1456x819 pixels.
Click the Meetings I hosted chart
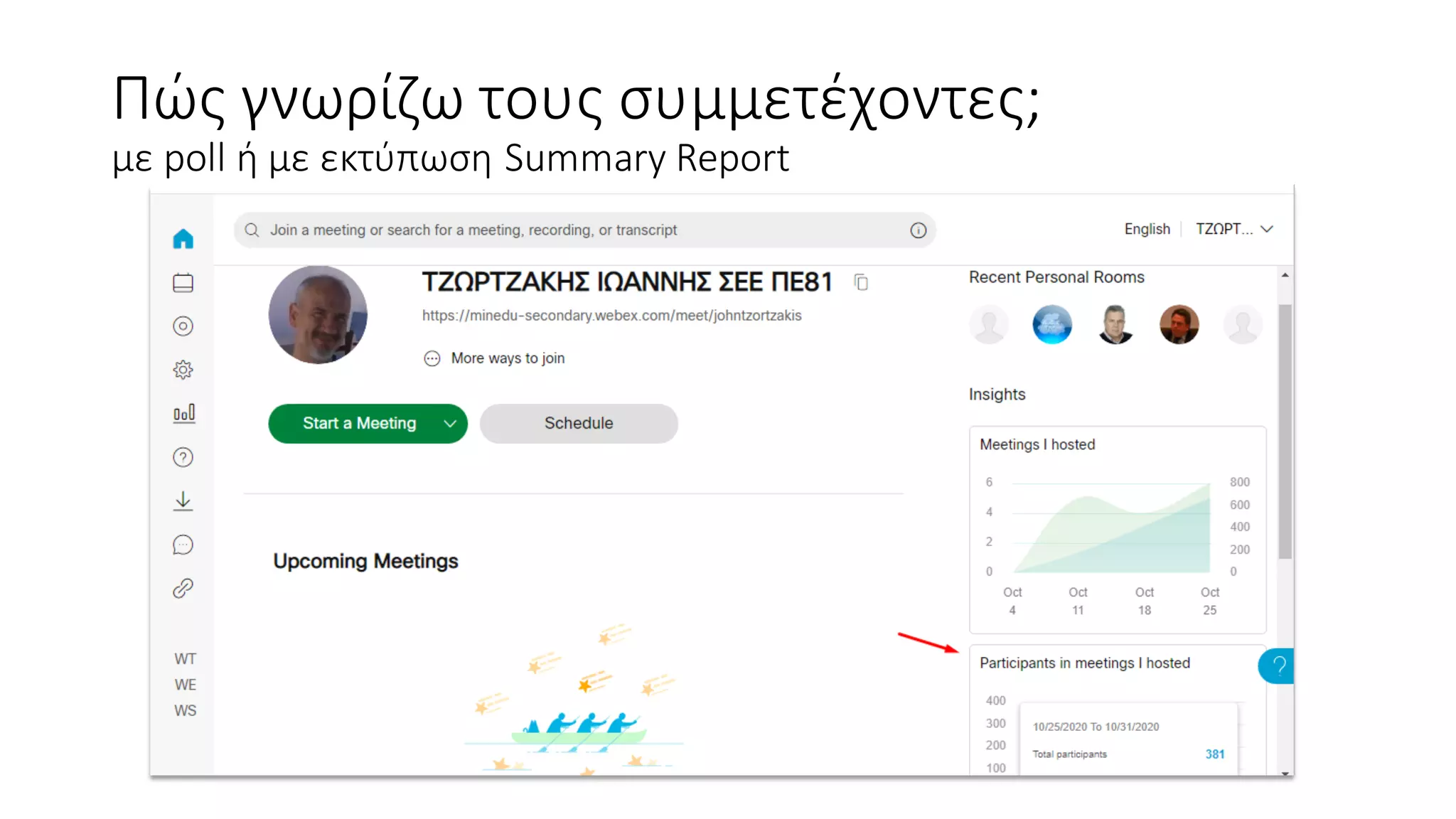tap(1118, 530)
